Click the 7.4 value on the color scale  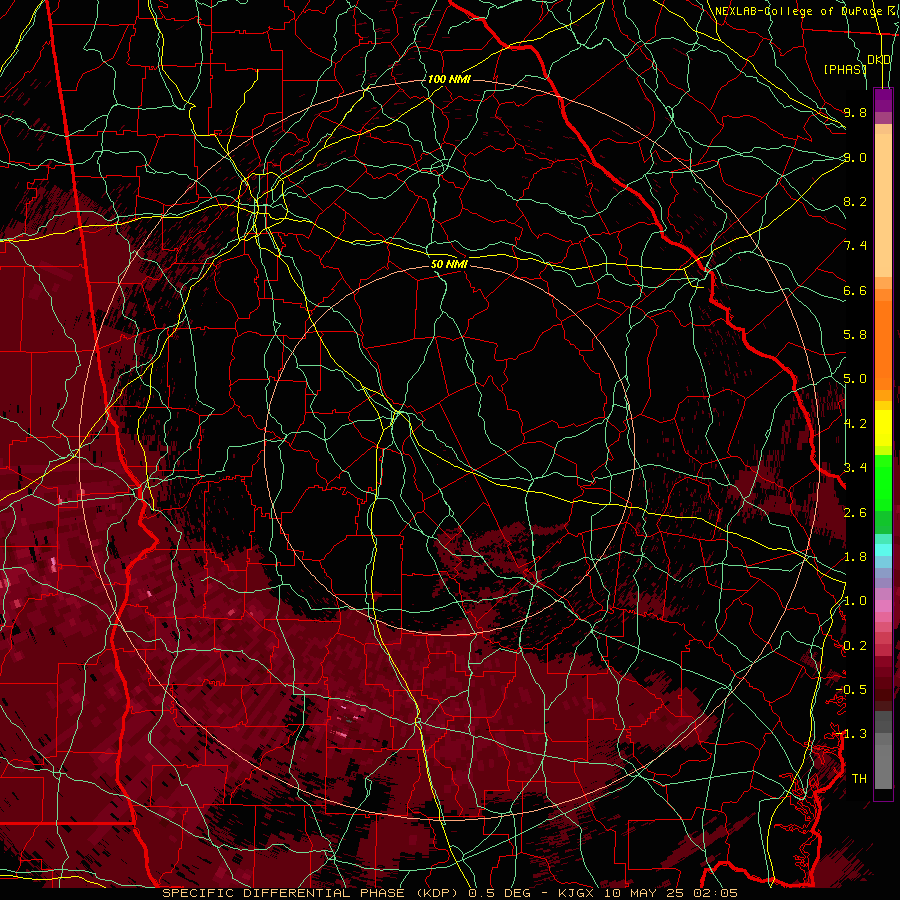click(855, 246)
